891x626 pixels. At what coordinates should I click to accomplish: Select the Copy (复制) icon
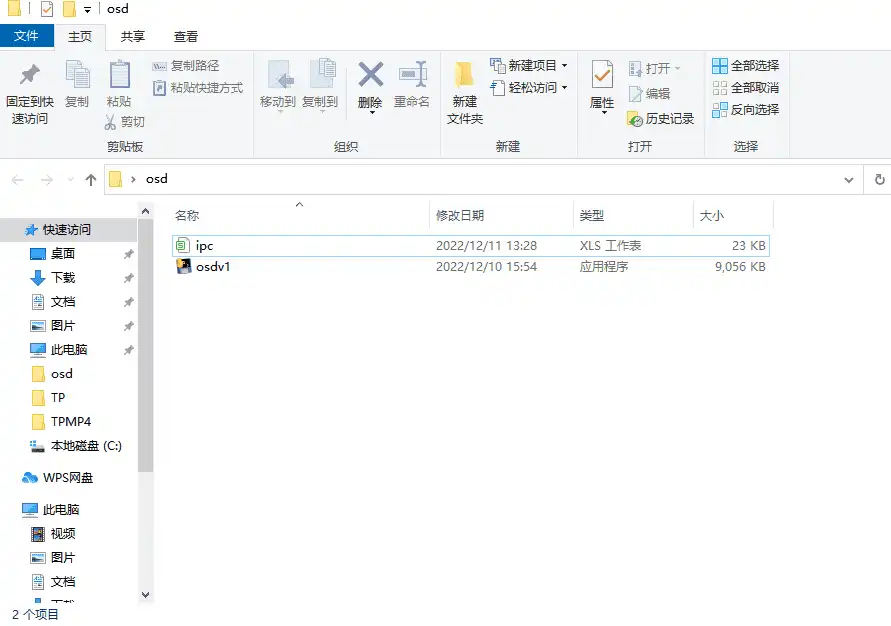[x=77, y=85]
